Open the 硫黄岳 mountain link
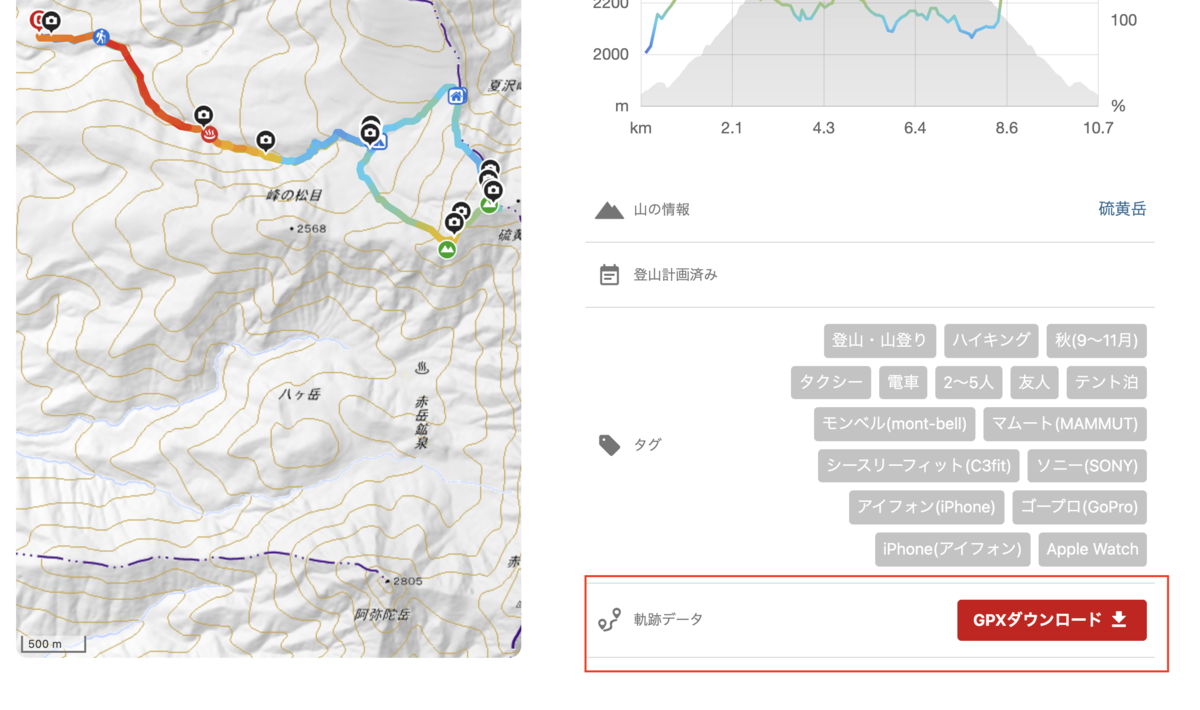Image resolution: width=1200 pixels, height=710 pixels. click(1122, 209)
